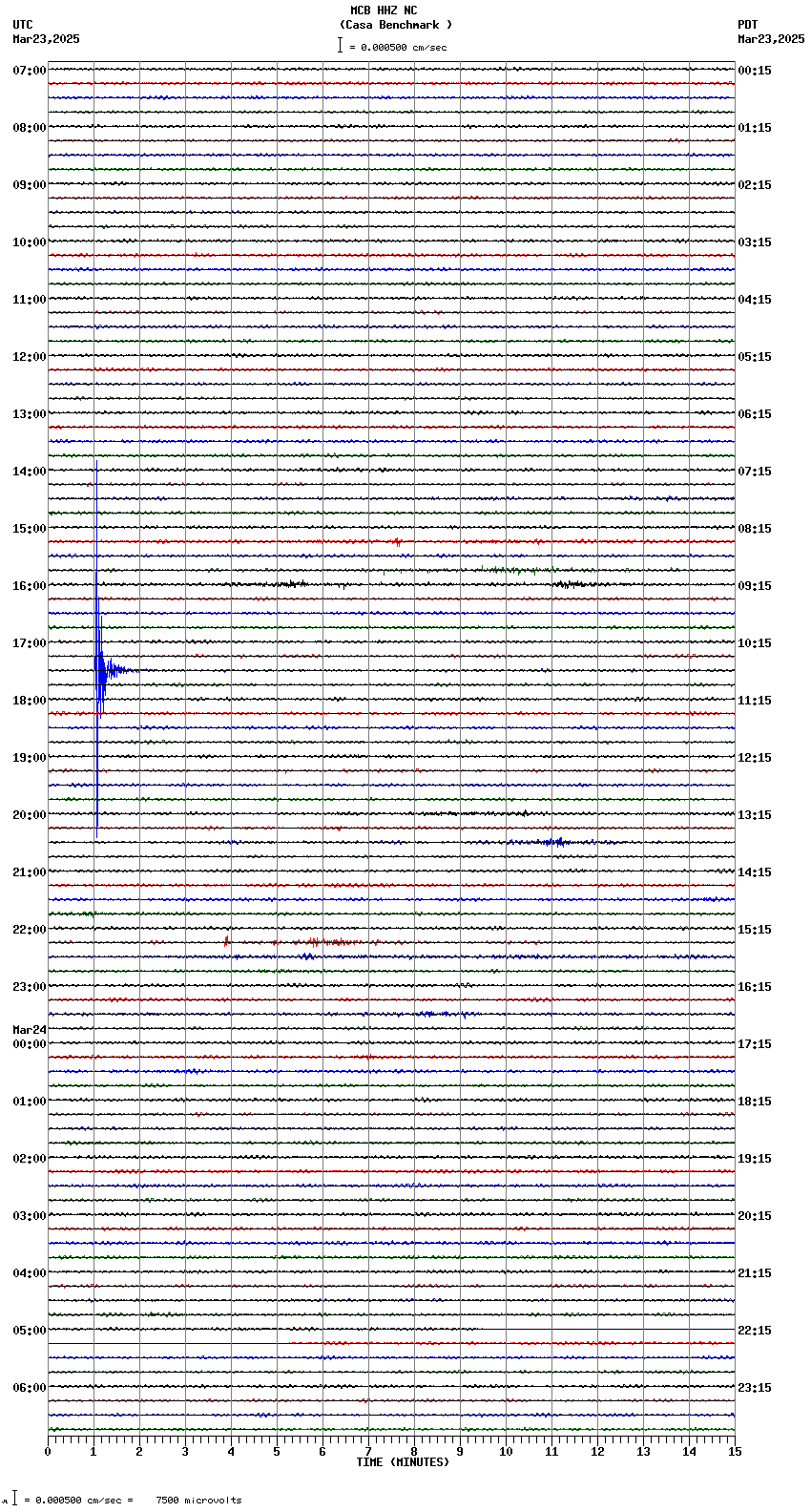Viewport: 811px width, 1512px height.
Task: Click the UTC time label '12:00'
Action: (30, 357)
